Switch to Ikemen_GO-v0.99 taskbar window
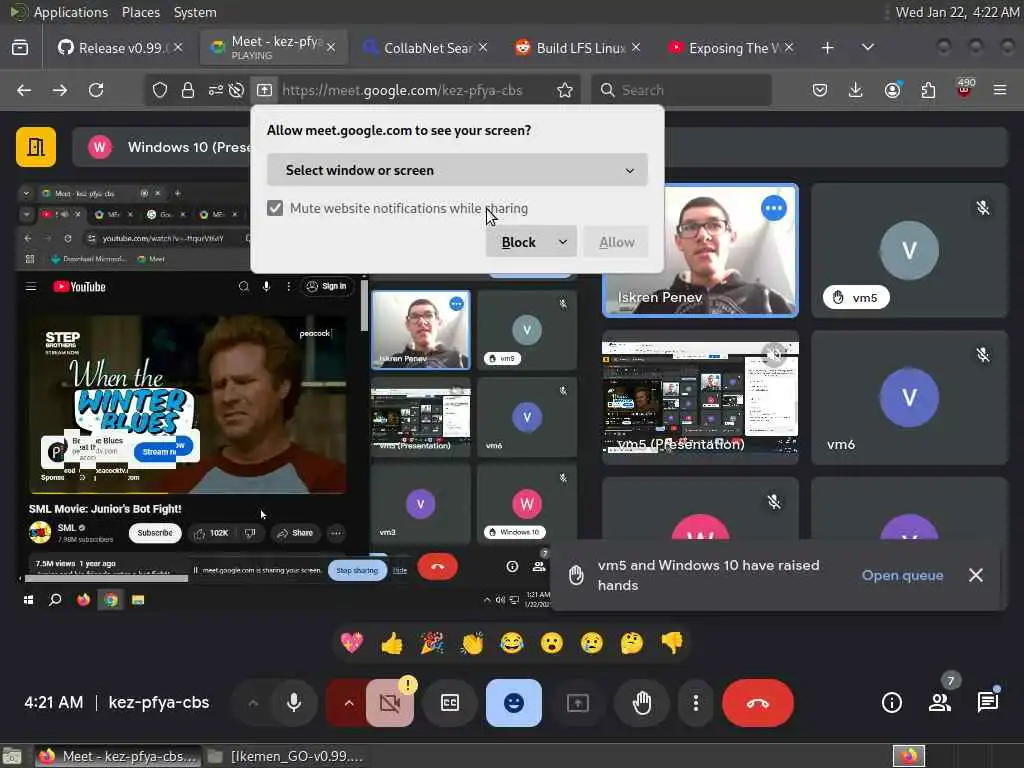Image resolution: width=1024 pixels, height=768 pixels. click(x=285, y=756)
